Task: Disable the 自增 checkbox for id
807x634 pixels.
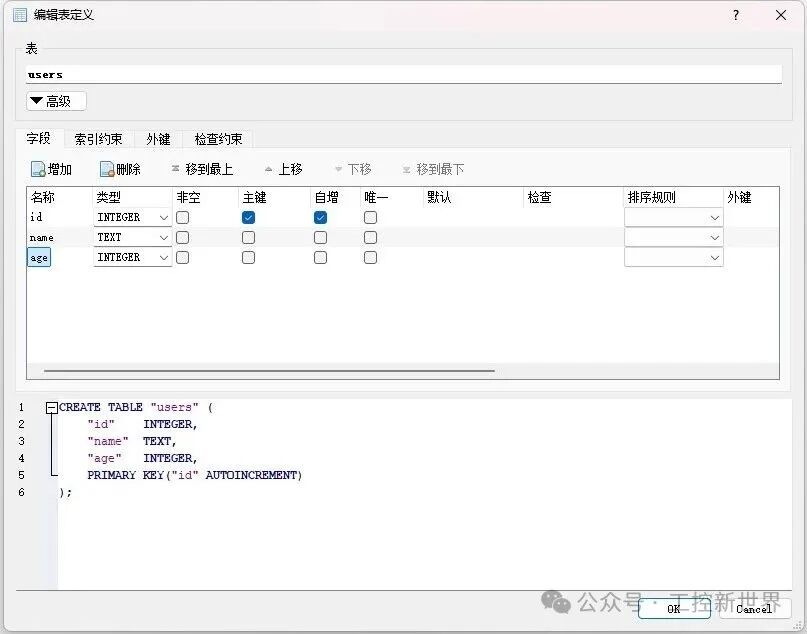Action: click(x=320, y=217)
